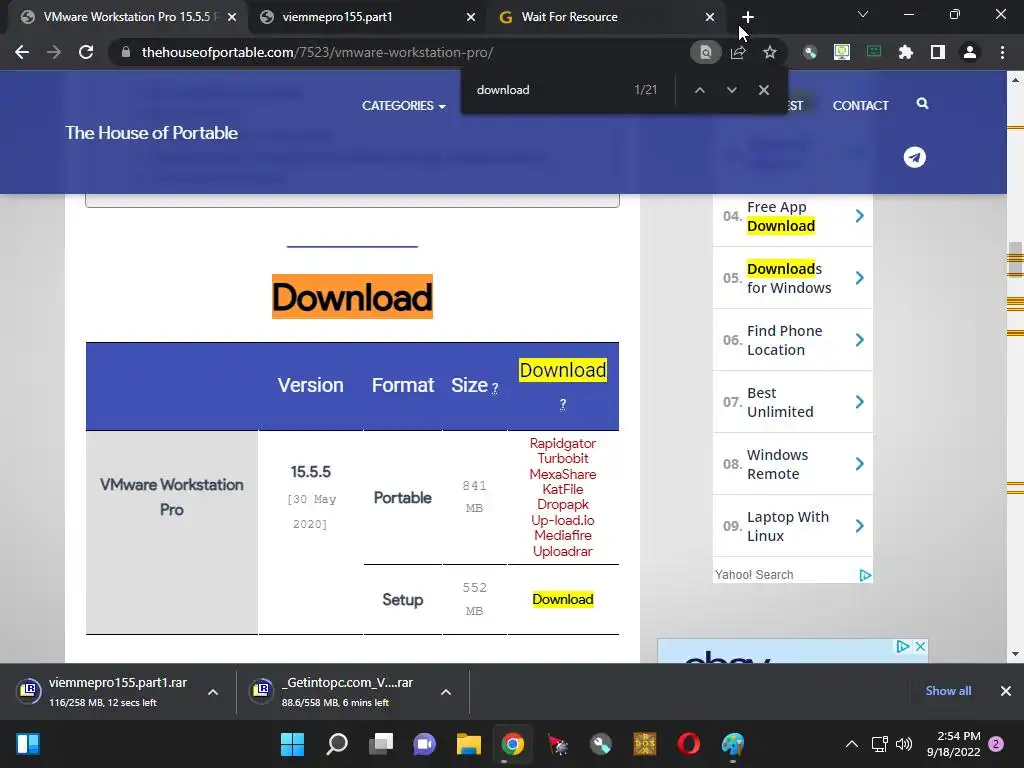Close the Wait For Resource tab
The height and width of the screenshot is (768, 1024).
[x=710, y=17]
